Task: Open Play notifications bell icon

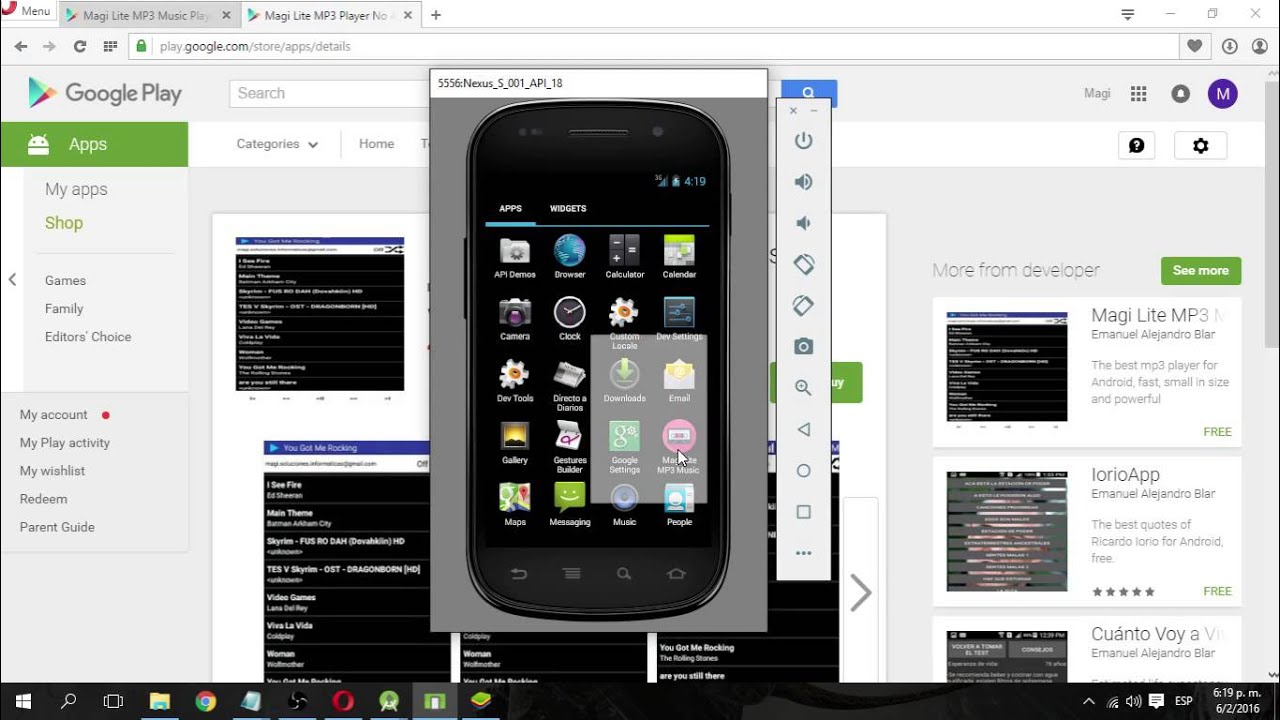Action: pyautogui.click(x=1181, y=93)
